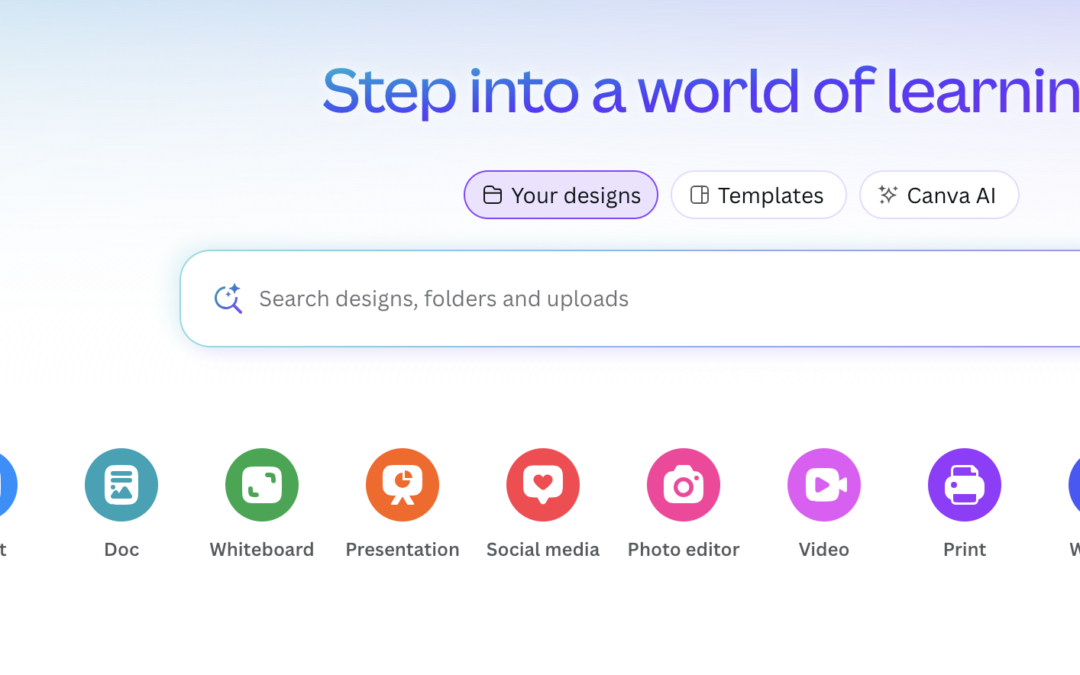Click the magic search magnifier icon
The image size is (1080, 675).
[x=228, y=299]
